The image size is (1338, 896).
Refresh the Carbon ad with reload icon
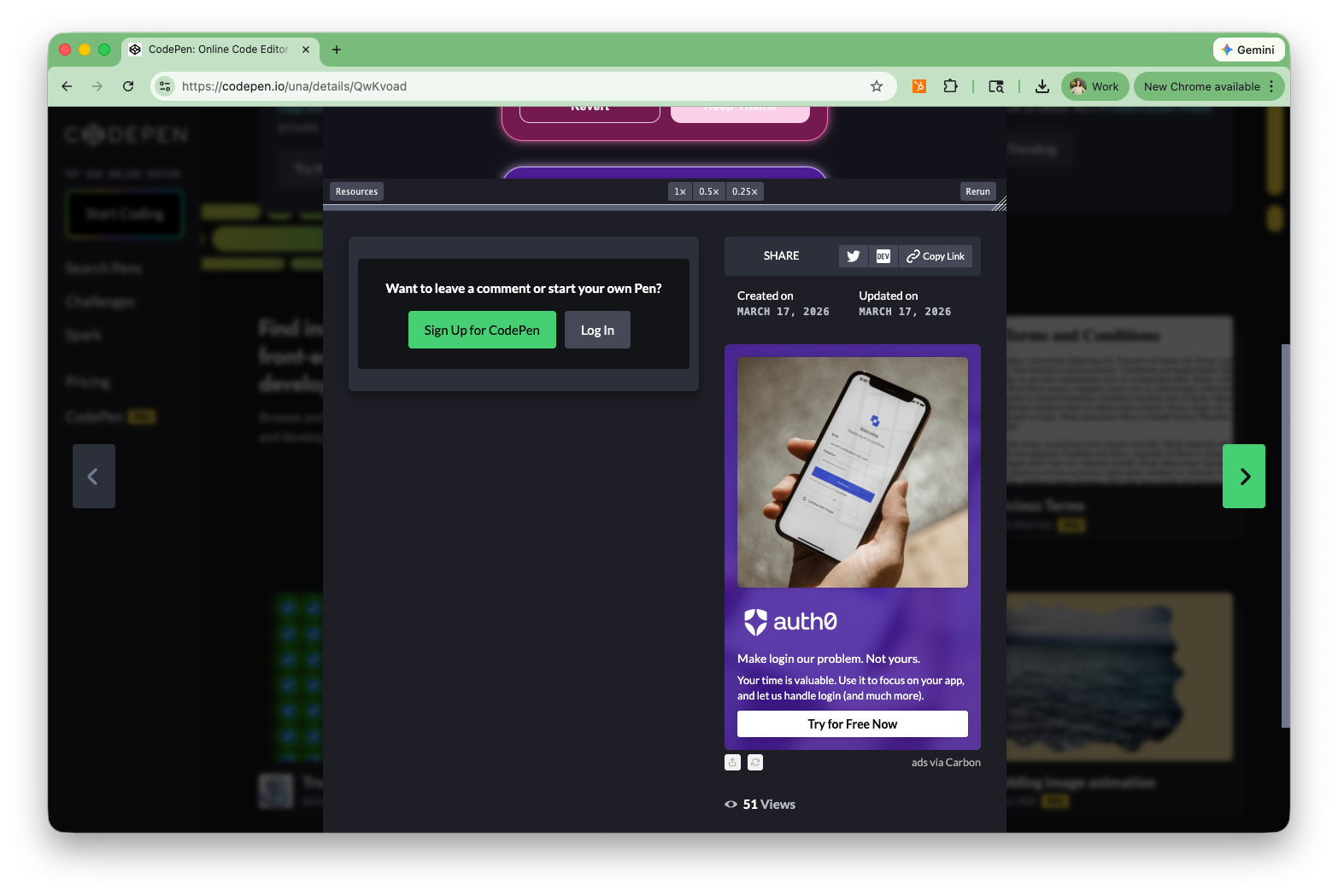point(755,763)
